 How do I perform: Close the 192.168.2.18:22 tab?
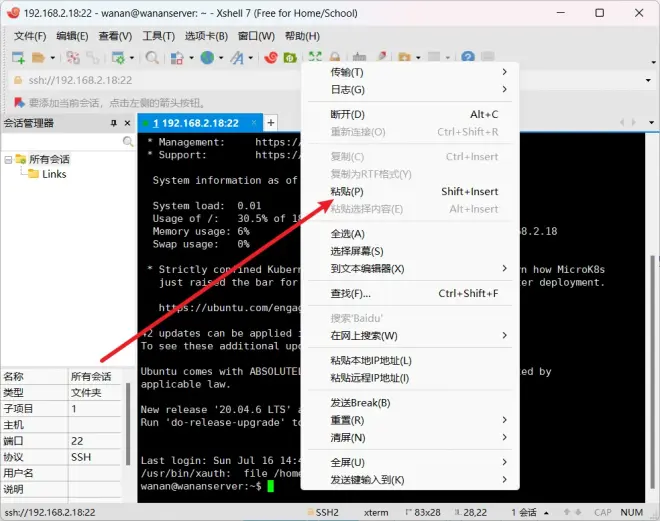click(x=254, y=122)
